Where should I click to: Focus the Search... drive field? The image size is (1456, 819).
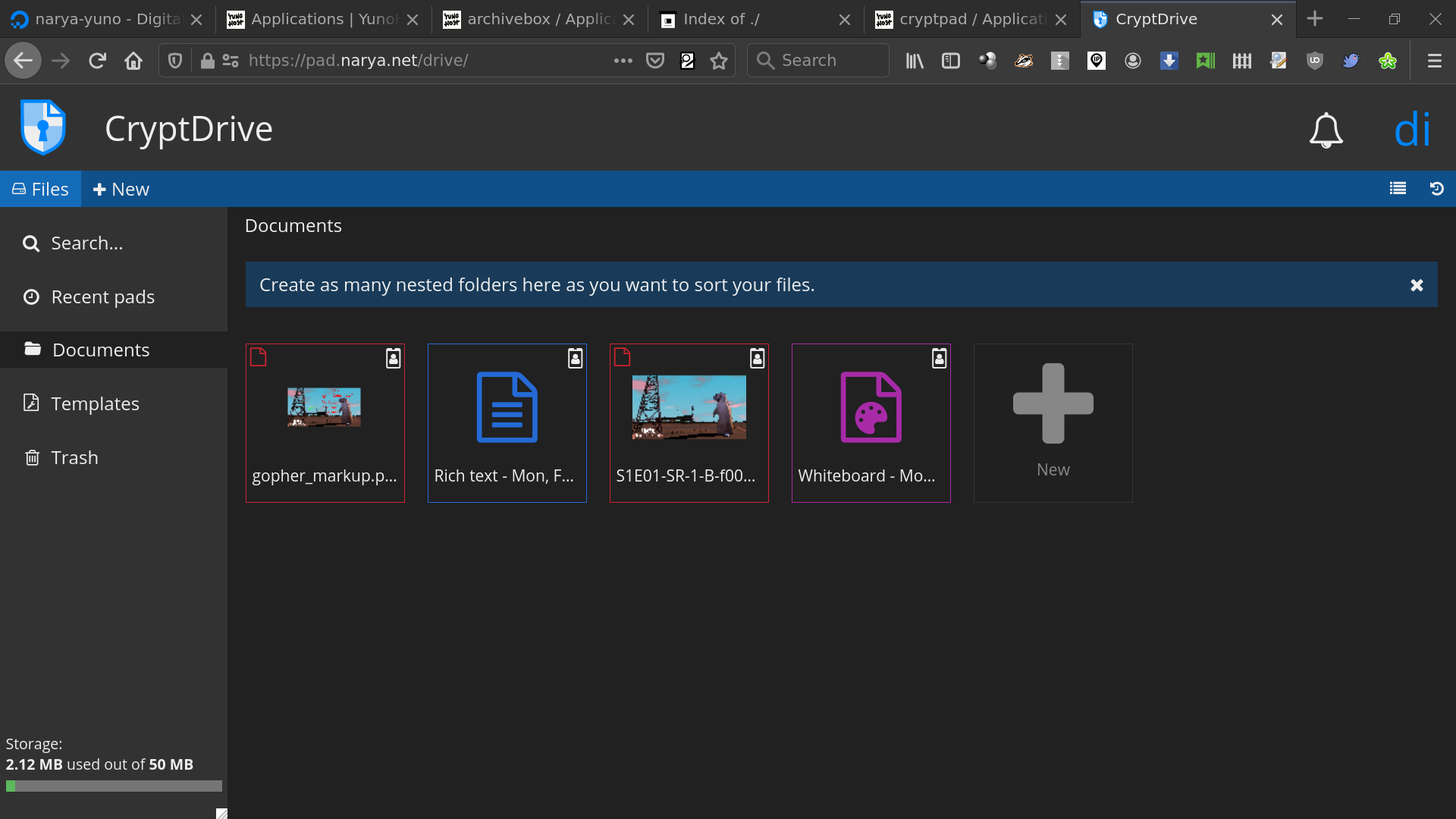click(86, 243)
